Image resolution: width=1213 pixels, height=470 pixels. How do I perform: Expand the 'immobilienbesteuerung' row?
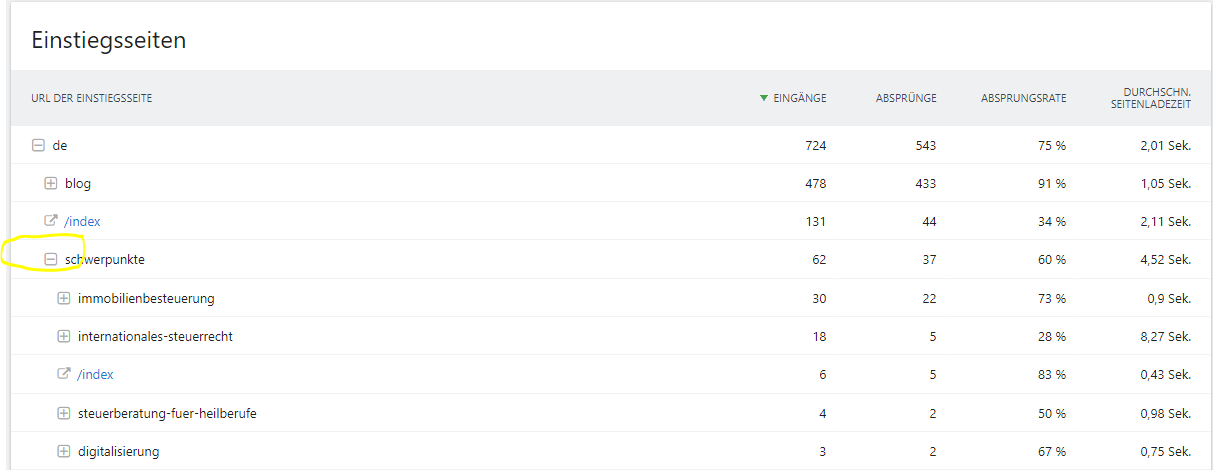click(x=64, y=298)
